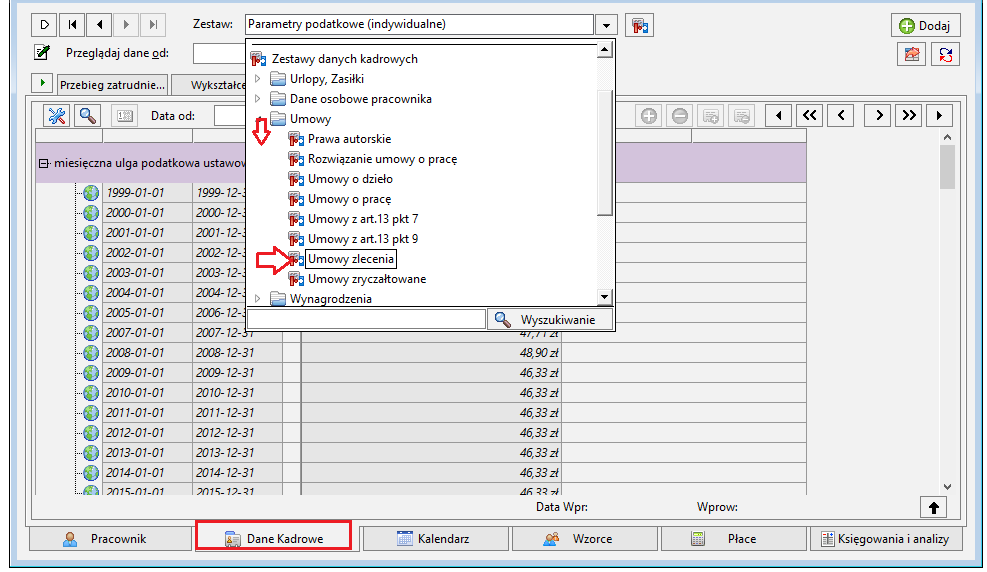987x572 pixels.
Task: Select Umowy o pracę item
Action: 349,199
